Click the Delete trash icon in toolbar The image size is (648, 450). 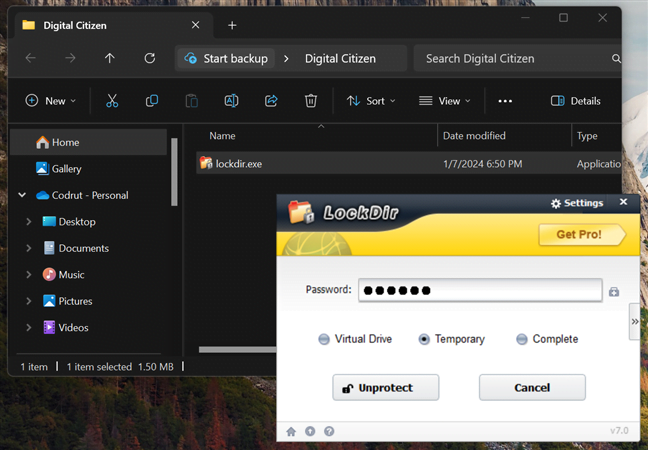click(x=311, y=101)
